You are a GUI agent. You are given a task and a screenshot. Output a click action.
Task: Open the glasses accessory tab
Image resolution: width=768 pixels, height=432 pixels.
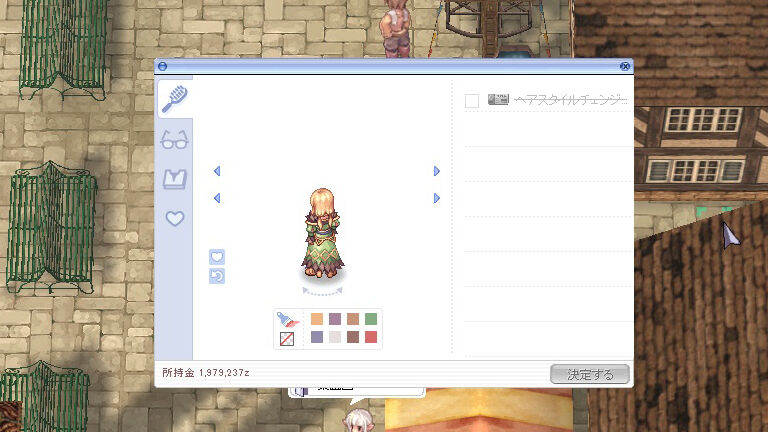click(174, 140)
